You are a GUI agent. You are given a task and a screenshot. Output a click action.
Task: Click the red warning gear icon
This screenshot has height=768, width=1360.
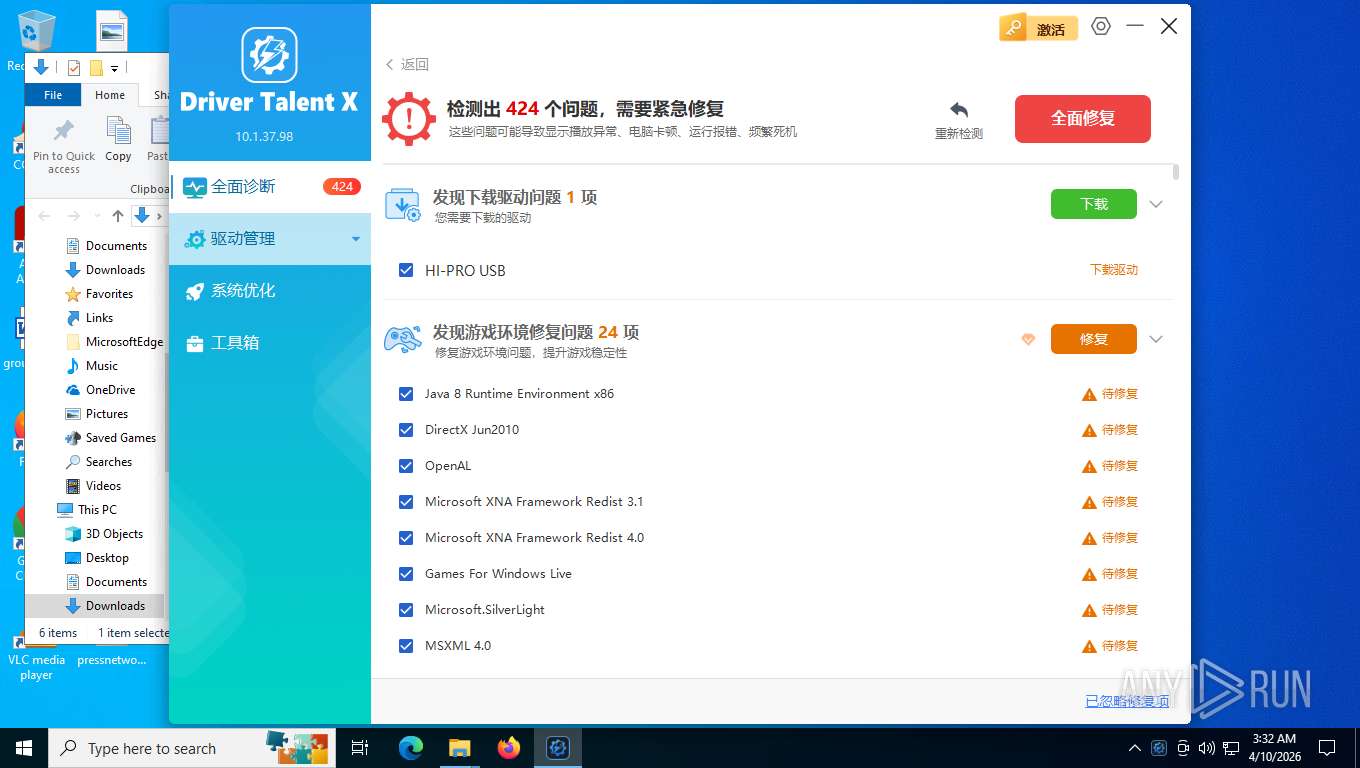point(408,118)
